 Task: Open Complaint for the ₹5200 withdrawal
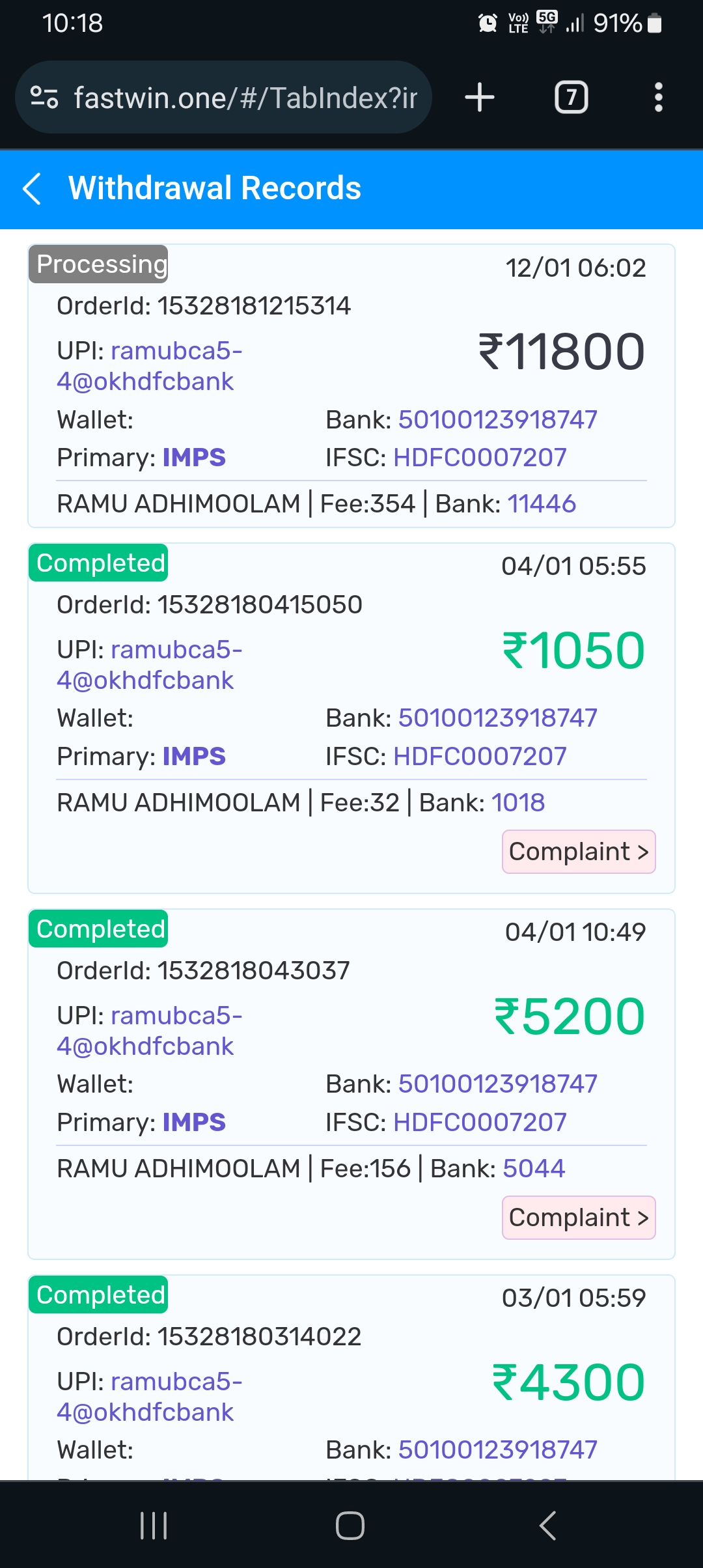[x=578, y=1218]
